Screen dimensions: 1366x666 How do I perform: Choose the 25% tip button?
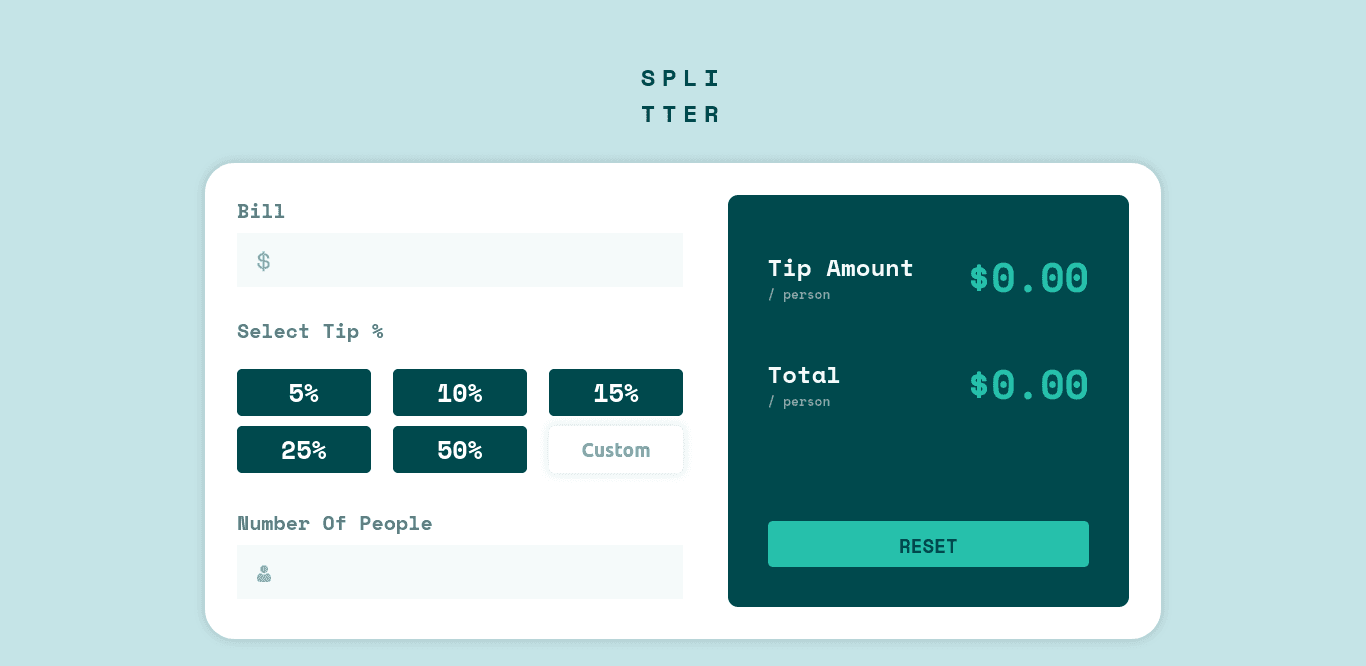(x=304, y=449)
